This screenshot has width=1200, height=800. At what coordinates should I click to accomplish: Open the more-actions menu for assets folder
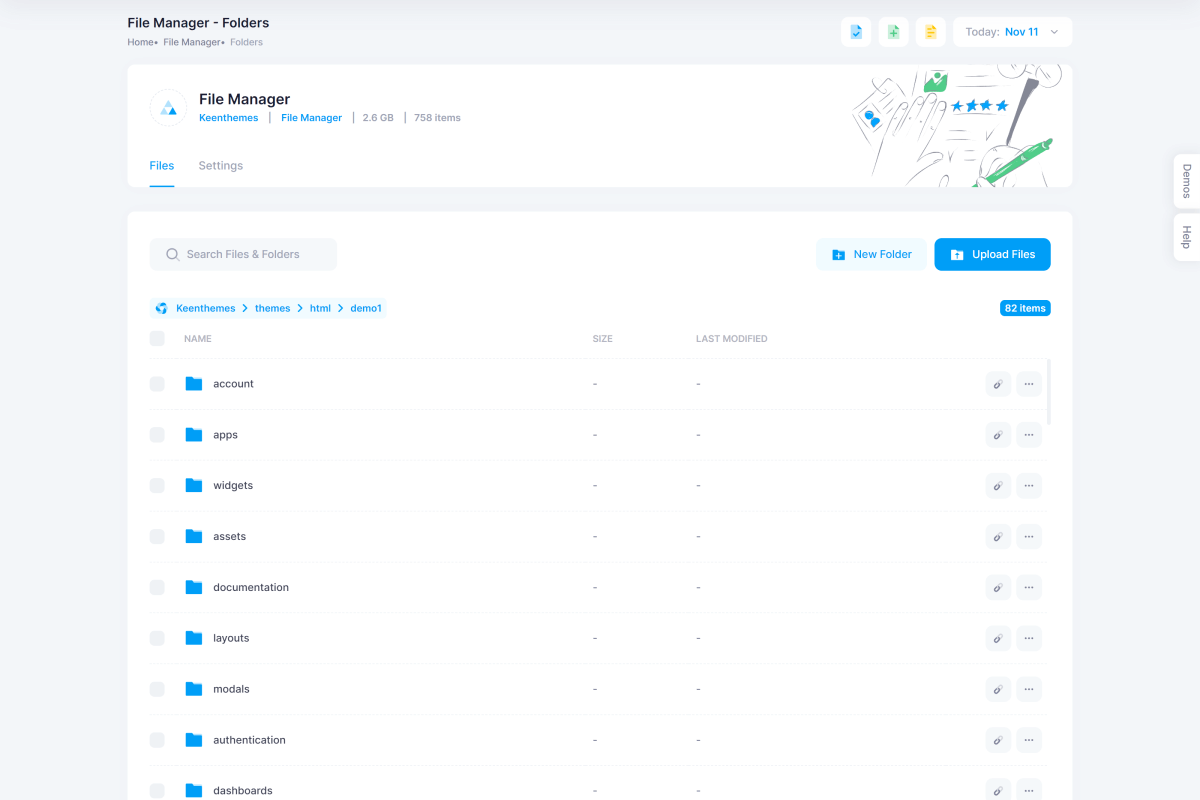click(1029, 537)
